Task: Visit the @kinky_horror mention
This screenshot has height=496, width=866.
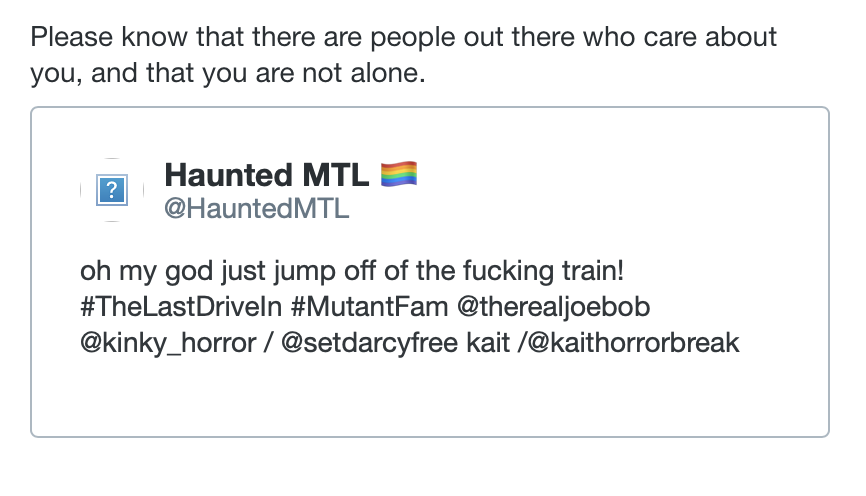Action: pos(168,343)
